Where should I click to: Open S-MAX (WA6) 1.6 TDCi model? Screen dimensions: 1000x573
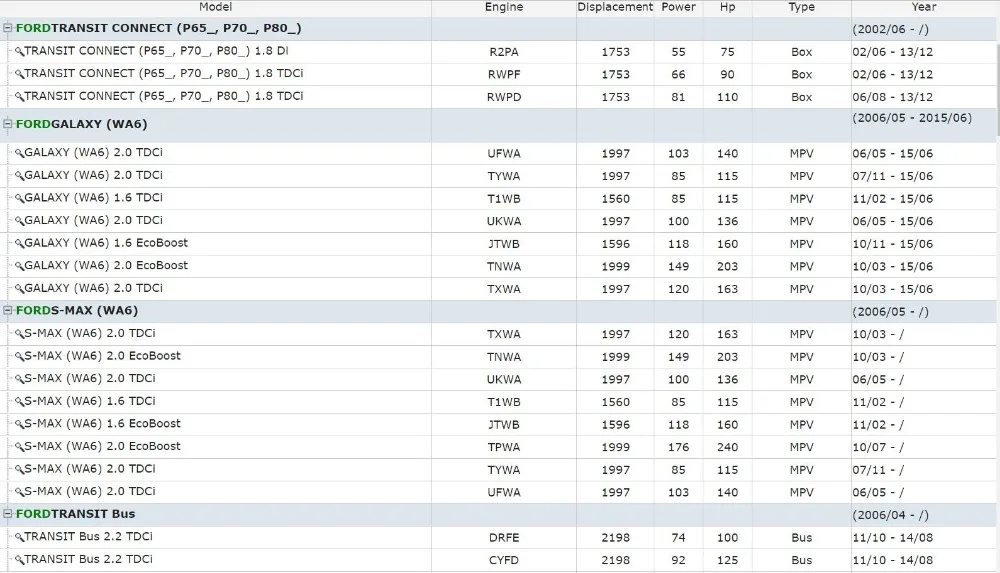[x=90, y=401]
